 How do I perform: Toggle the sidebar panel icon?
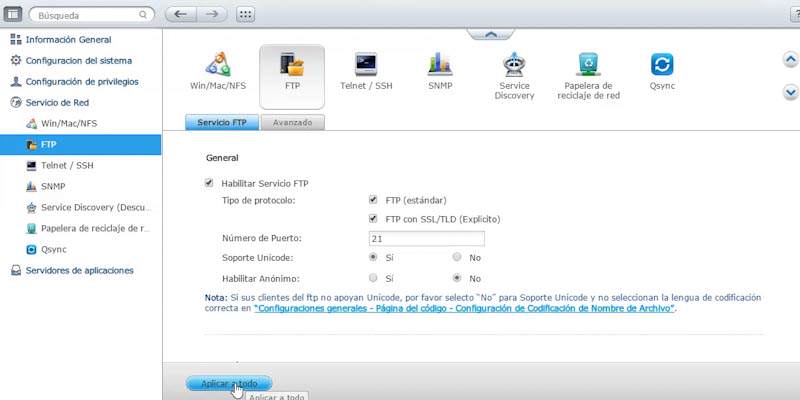click(12, 14)
